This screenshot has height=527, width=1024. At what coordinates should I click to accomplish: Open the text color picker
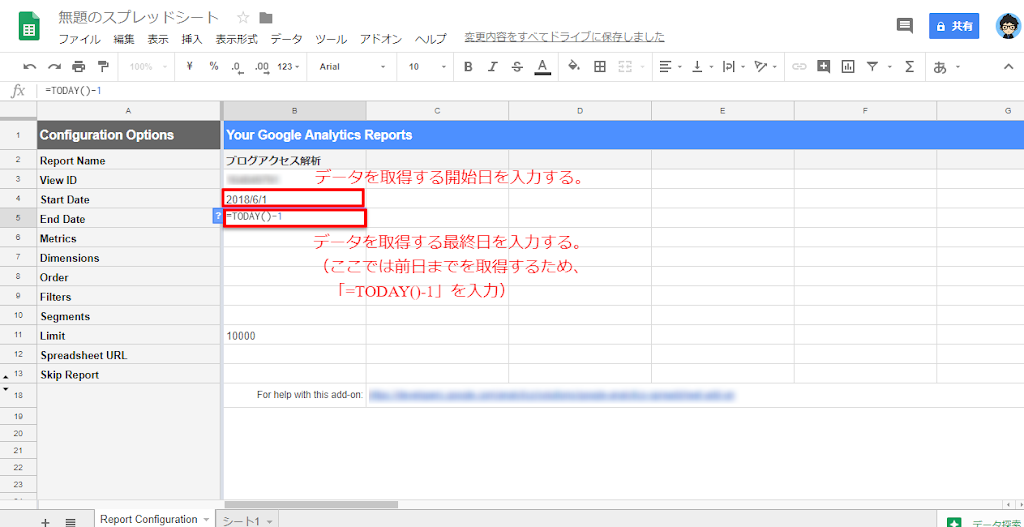tap(541, 67)
